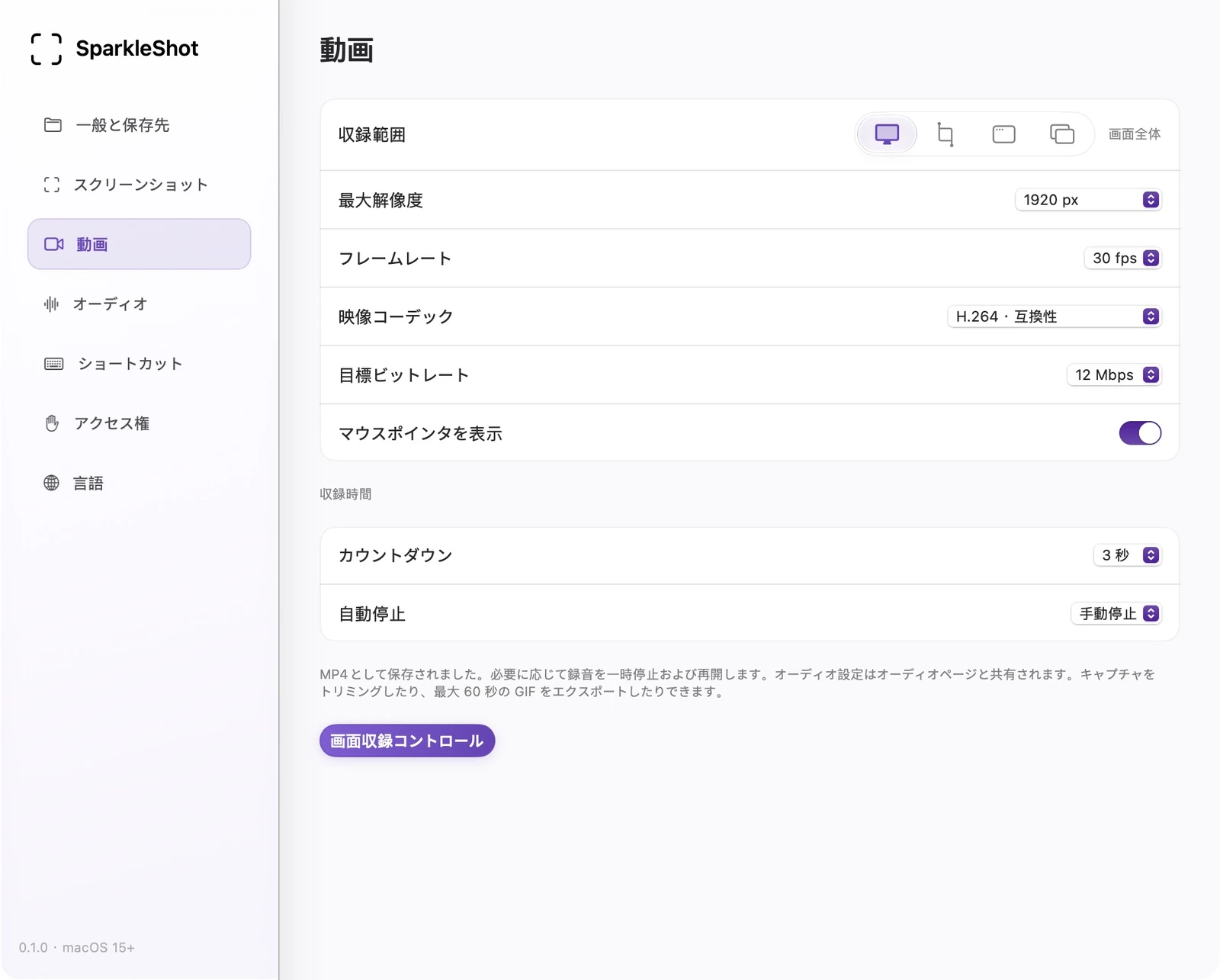Select the full screen capture mode icon

[887, 134]
